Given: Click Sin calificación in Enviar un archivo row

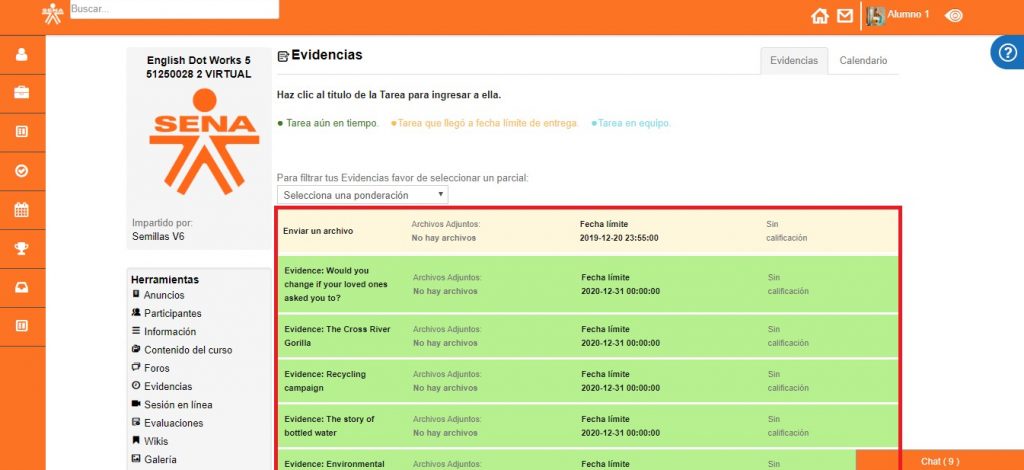Looking at the screenshot, I should 786,231.
